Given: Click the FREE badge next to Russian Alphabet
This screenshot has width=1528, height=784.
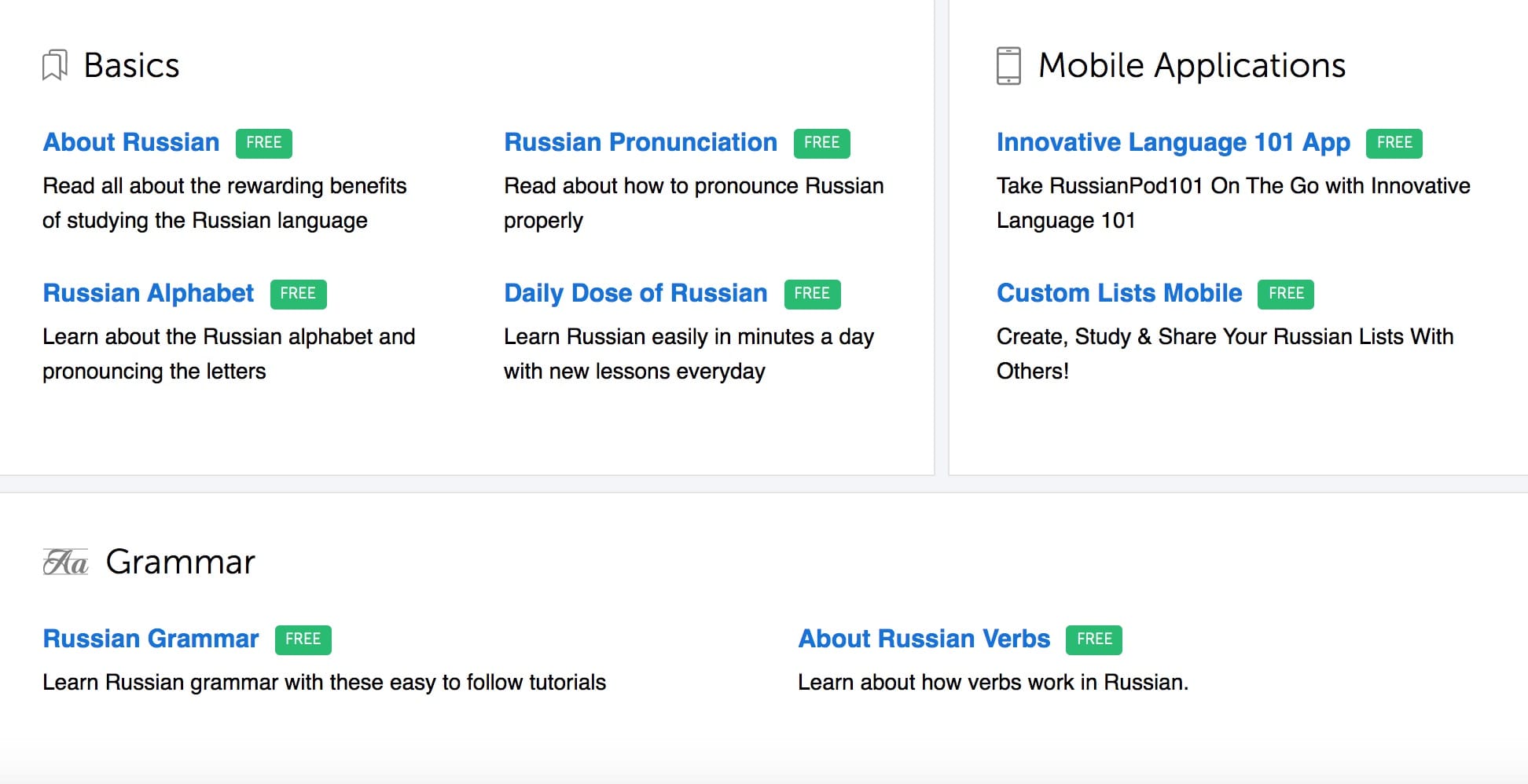Looking at the screenshot, I should [299, 294].
